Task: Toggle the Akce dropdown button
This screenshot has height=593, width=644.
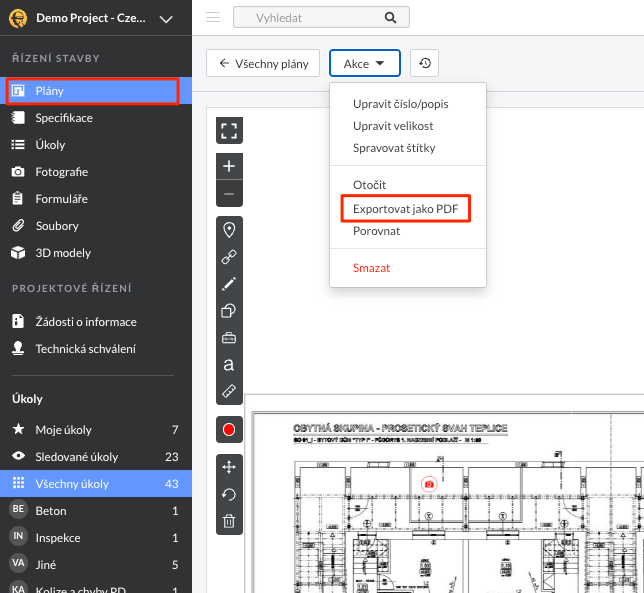Action: (x=365, y=63)
